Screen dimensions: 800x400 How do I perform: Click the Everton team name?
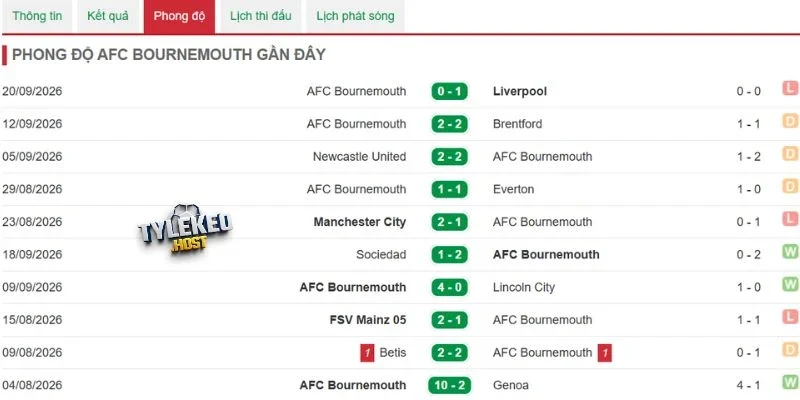point(513,189)
